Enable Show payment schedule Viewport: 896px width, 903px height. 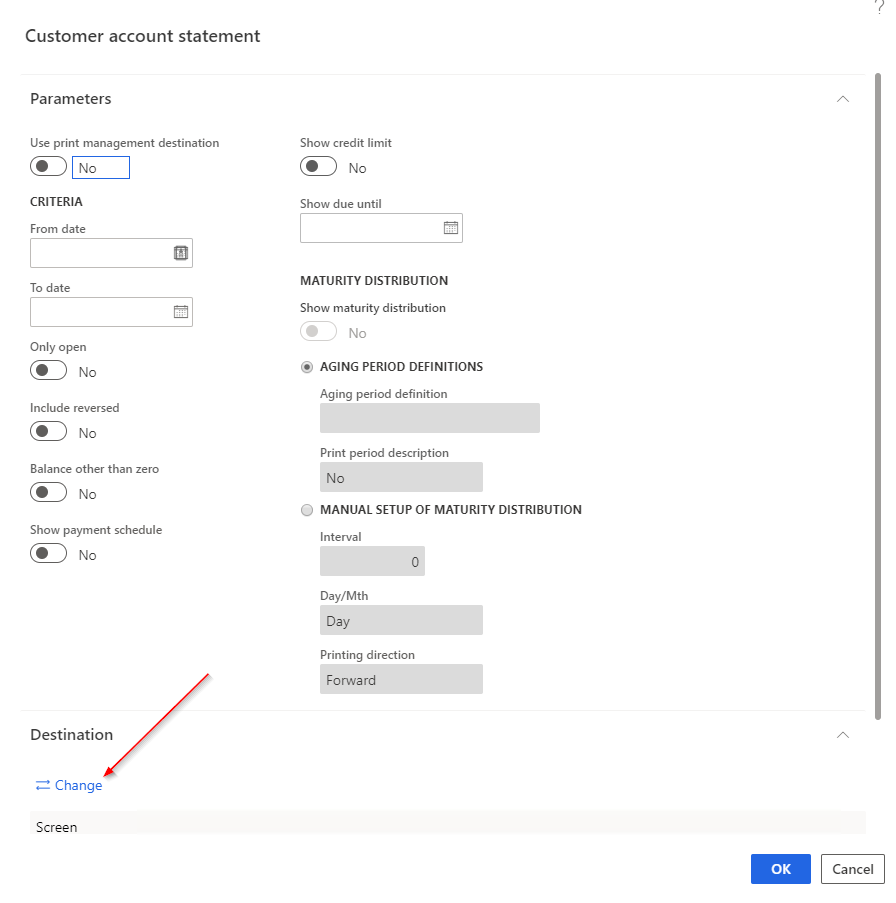click(48, 553)
